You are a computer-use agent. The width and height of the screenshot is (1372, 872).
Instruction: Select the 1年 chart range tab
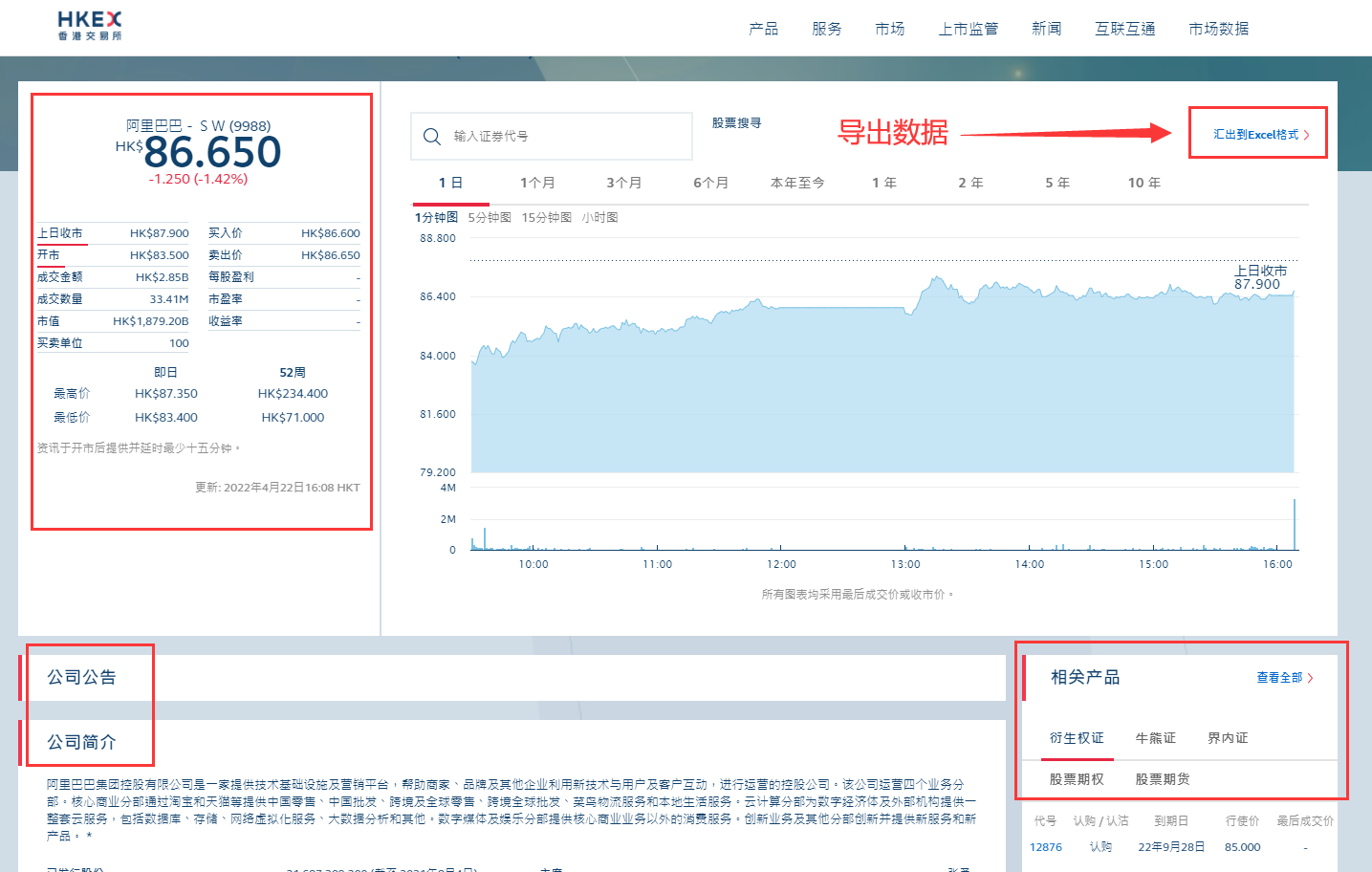click(x=884, y=183)
